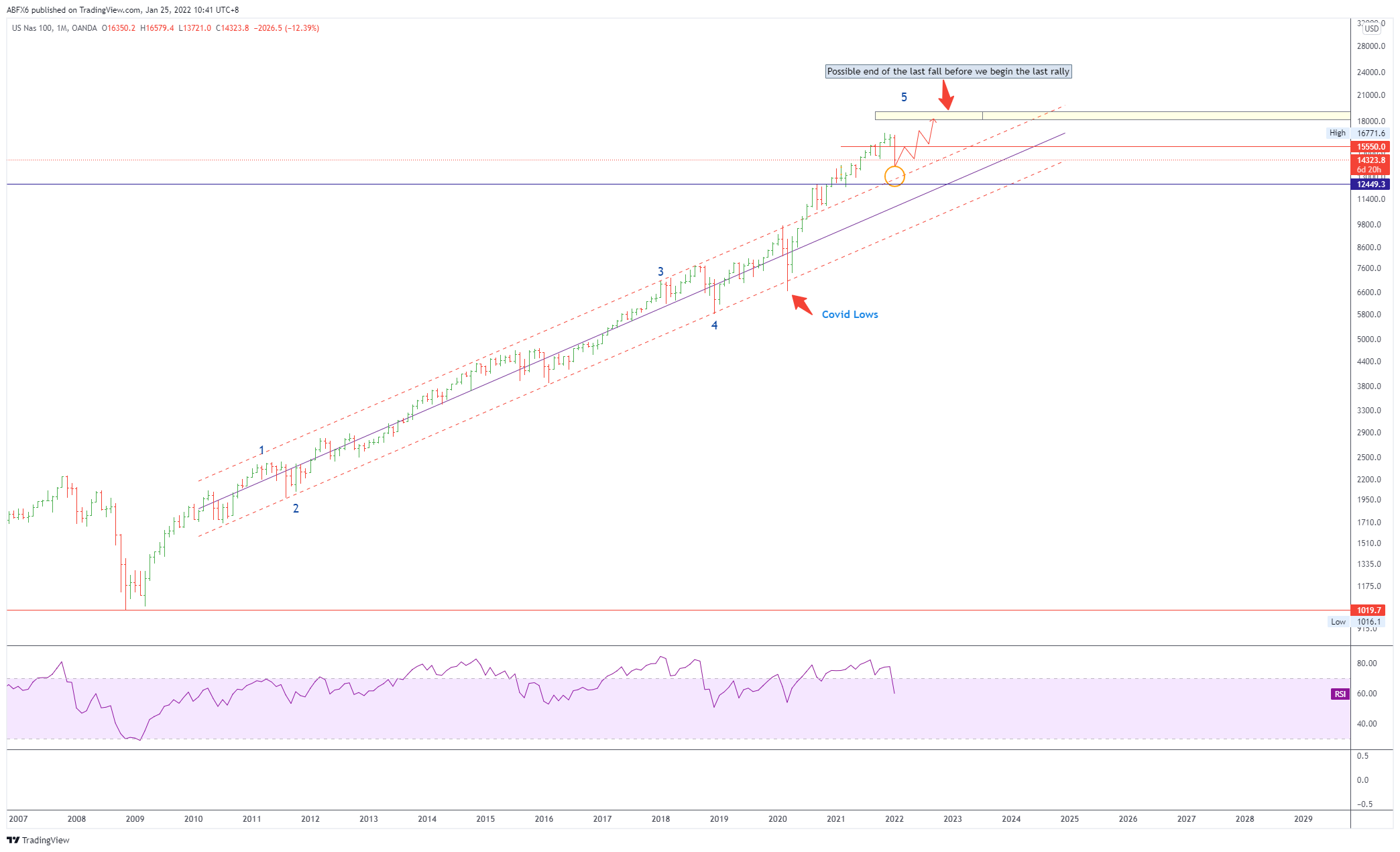Viewport: 1400px width, 852px height.
Task: Select the 'US Nas 100, 1M, OANDA' symbol title
Action: (x=54, y=28)
